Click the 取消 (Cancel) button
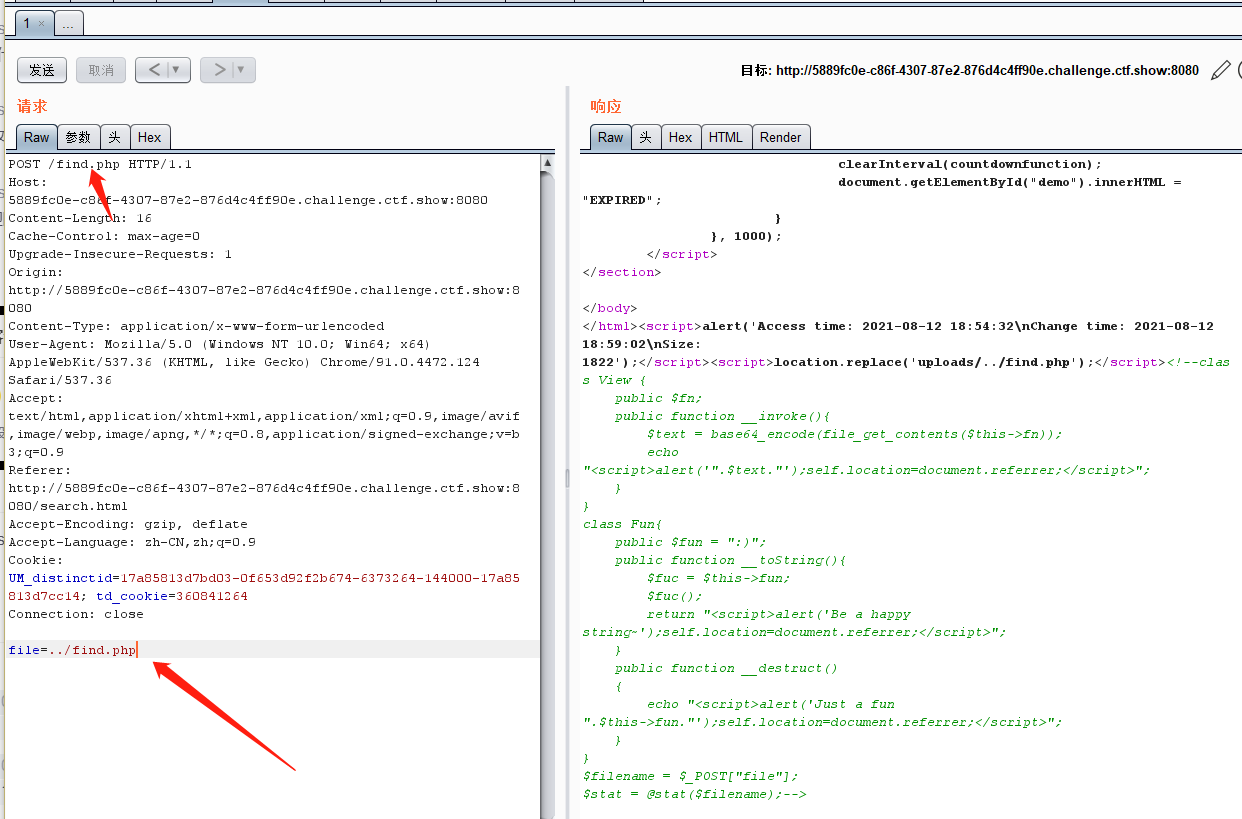Viewport: 1242px width, 819px height. [101, 70]
